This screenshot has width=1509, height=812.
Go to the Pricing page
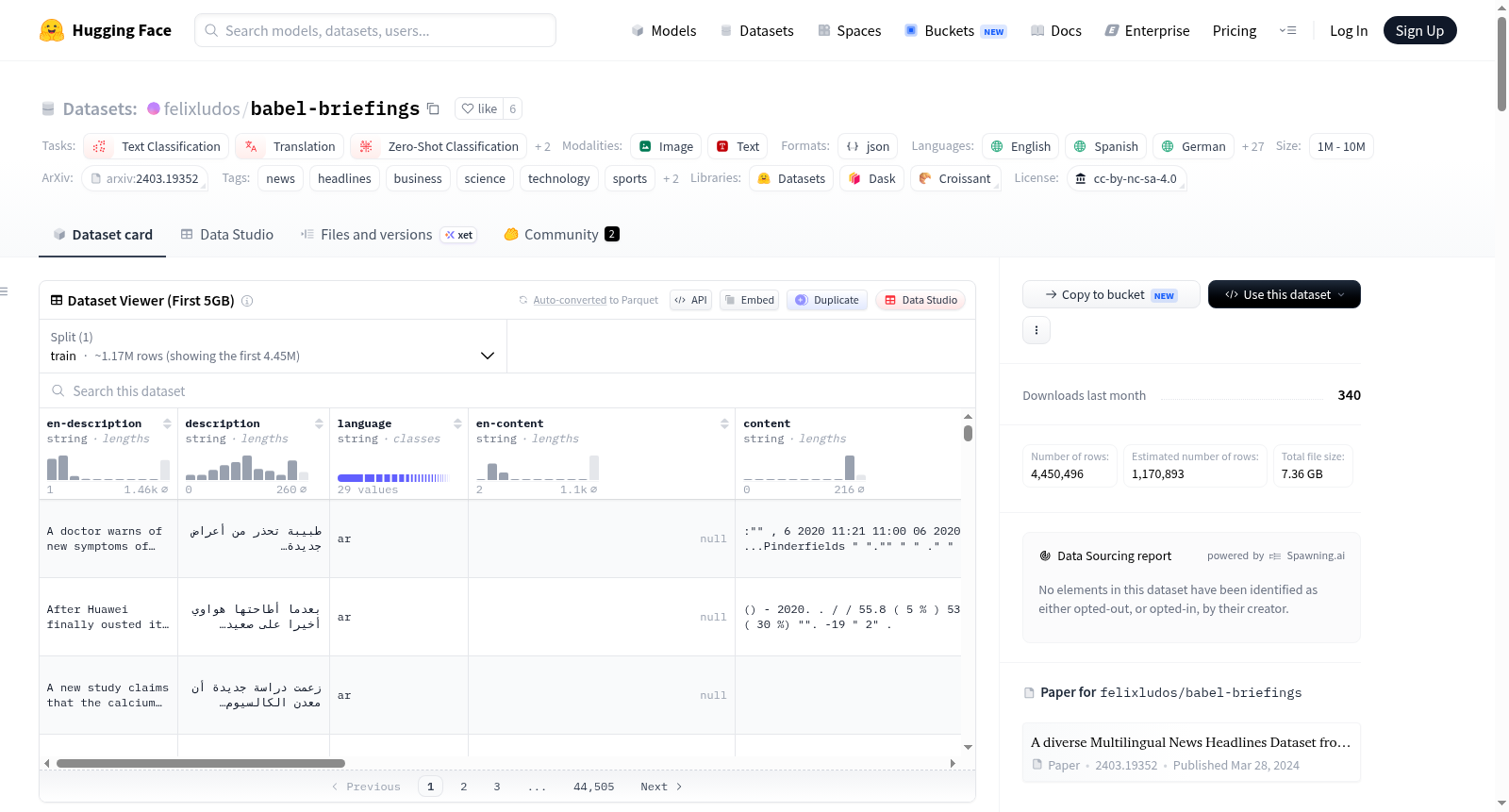tap(1234, 30)
